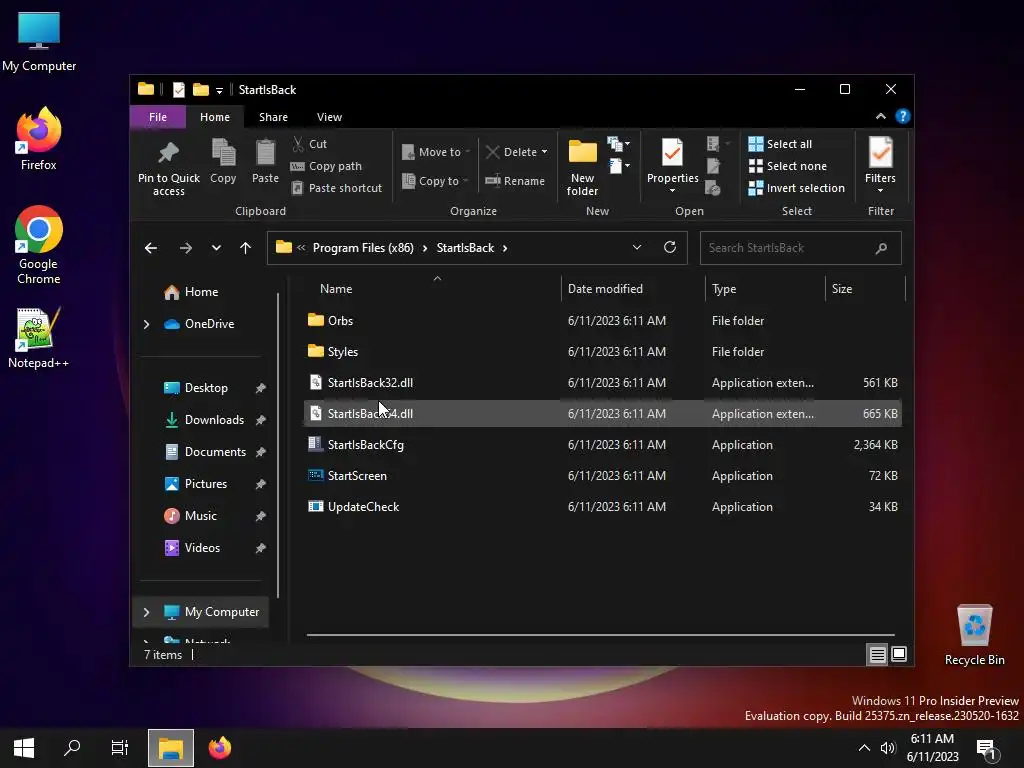The width and height of the screenshot is (1024, 768).
Task: Open Downloads in navigation pane
Action: coord(214,420)
